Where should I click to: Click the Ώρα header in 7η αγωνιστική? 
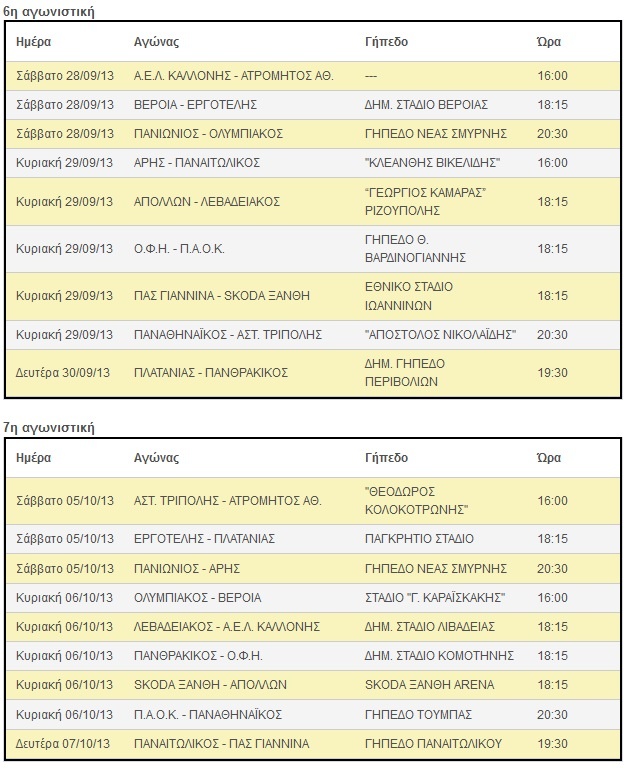548,458
